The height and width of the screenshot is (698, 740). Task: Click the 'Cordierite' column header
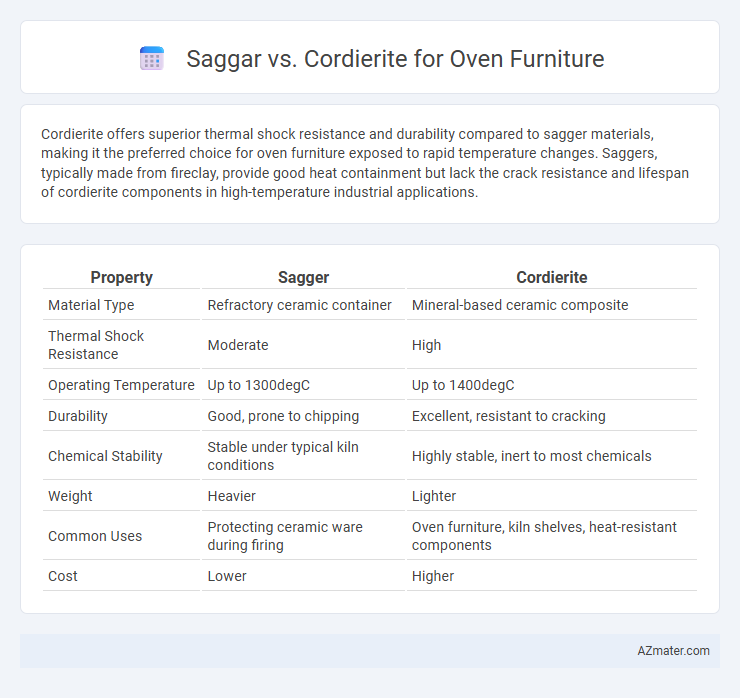[x=552, y=278]
